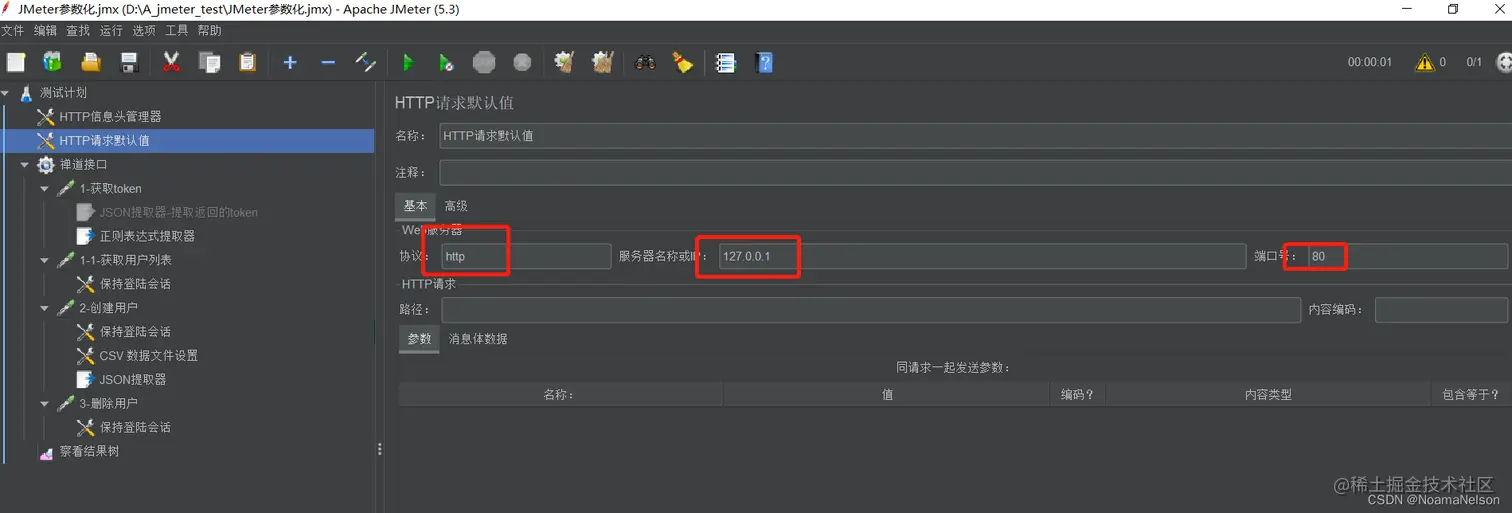Collapse the 测试计划 root node

tap(6, 93)
